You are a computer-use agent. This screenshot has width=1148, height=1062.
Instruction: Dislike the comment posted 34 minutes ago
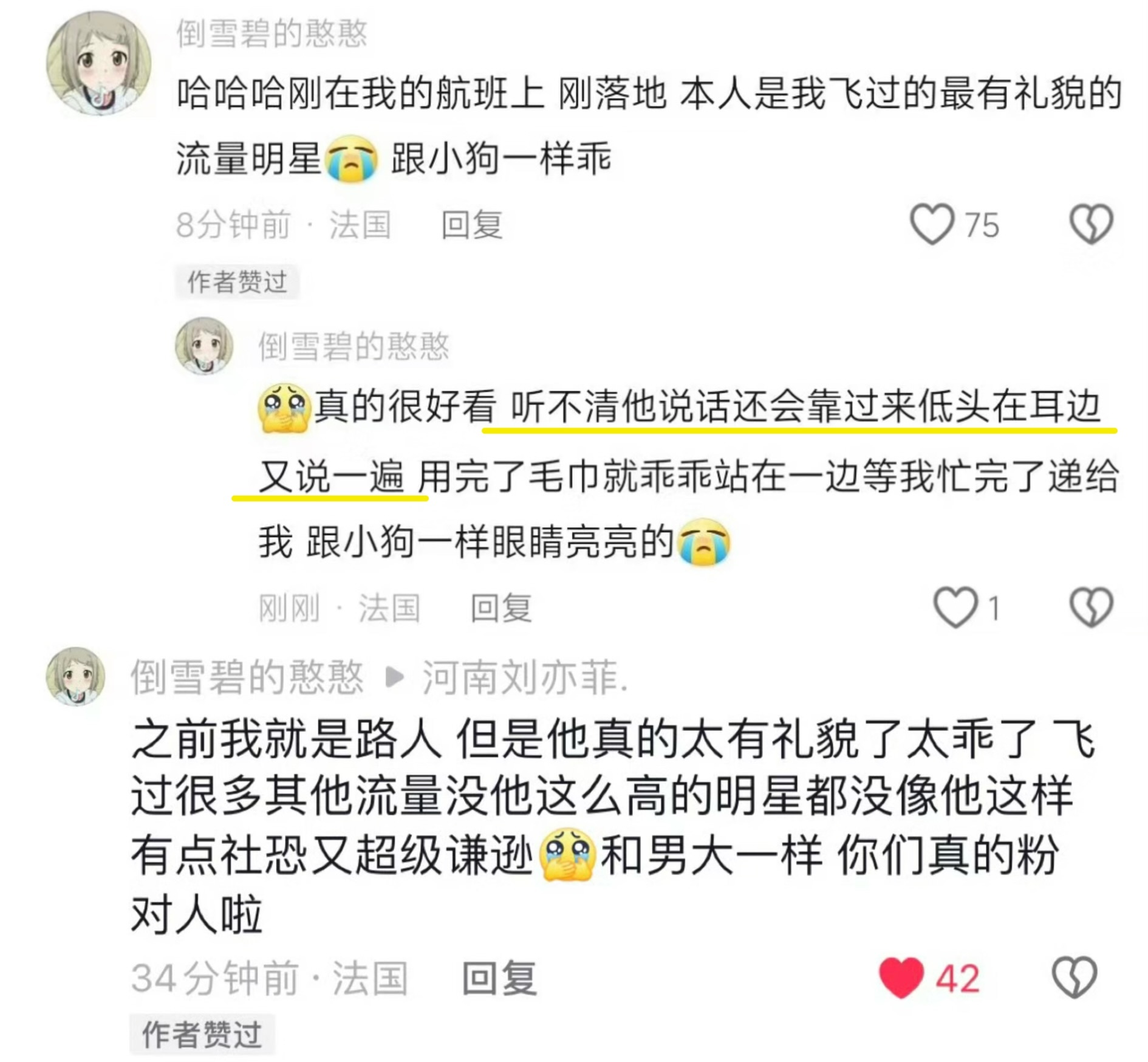coord(1074,978)
